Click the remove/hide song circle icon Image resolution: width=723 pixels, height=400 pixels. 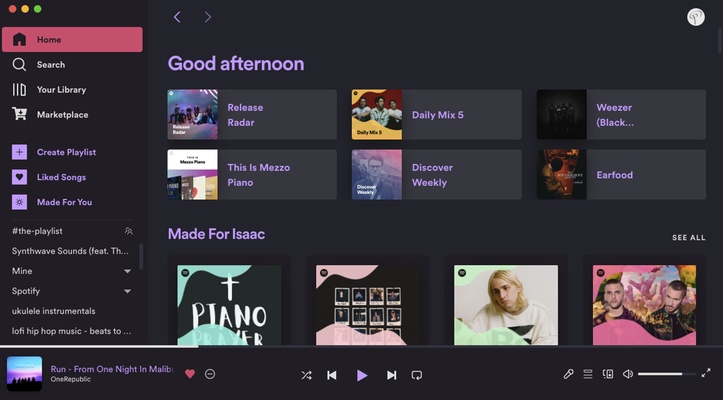210,374
